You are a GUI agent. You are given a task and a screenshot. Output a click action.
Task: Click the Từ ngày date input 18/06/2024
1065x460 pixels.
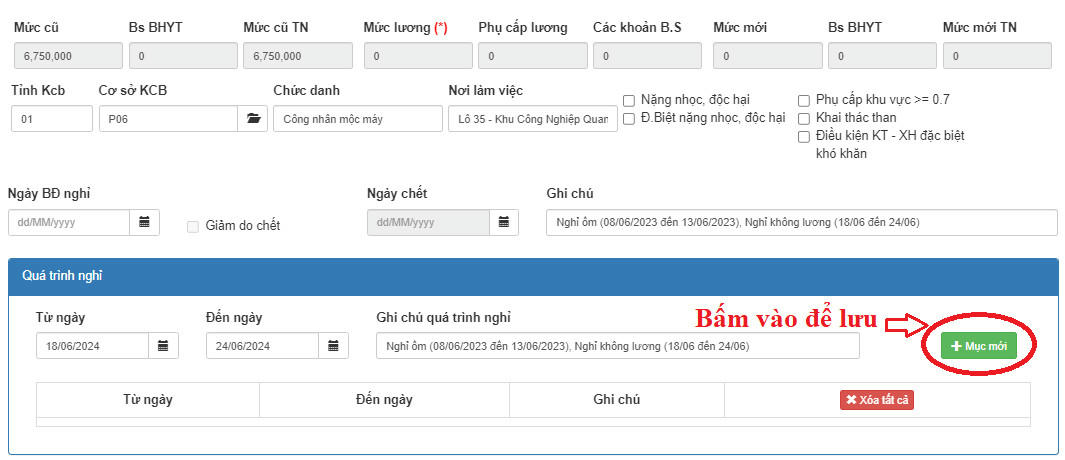coord(93,346)
